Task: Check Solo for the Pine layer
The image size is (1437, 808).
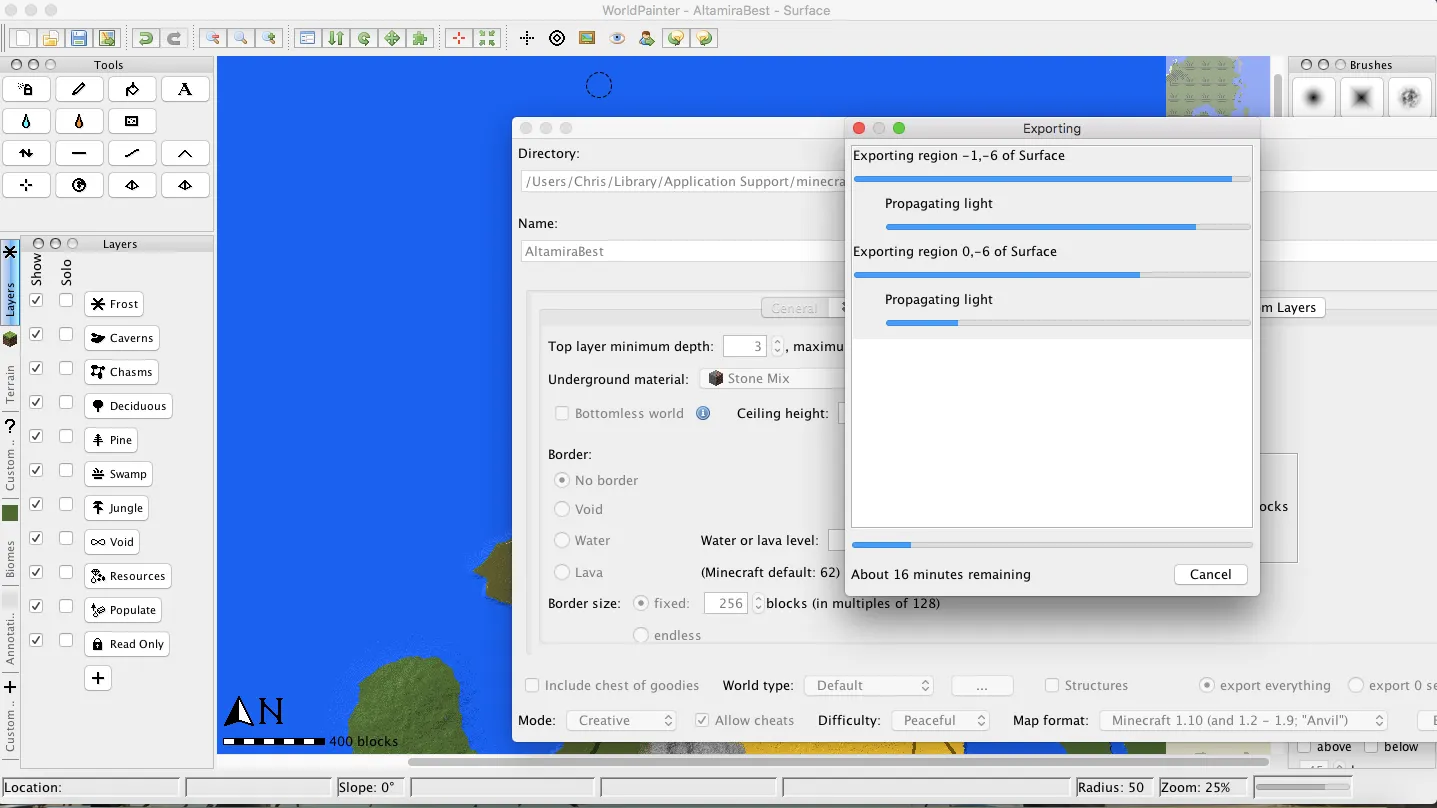Action: 66,436
